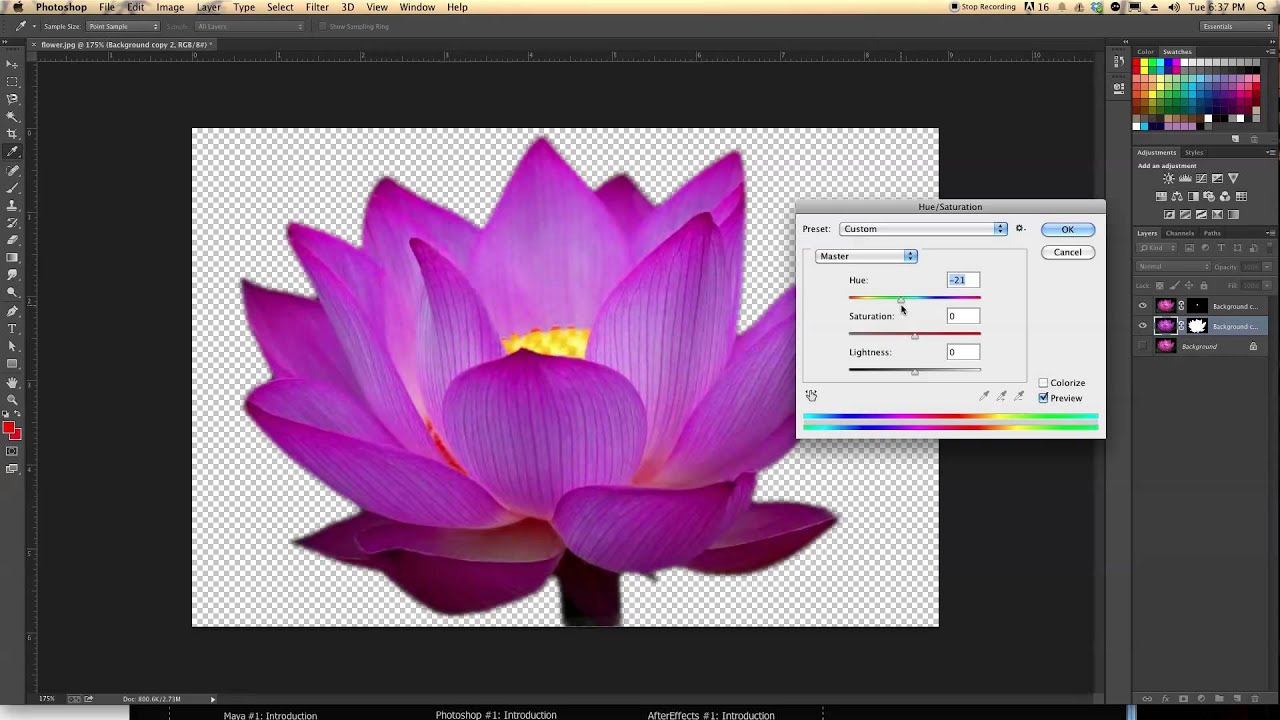Image resolution: width=1280 pixels, height=720 pixels.
Task: Open the Sample Size Point Sample dropdown
Action: (122, 26)
